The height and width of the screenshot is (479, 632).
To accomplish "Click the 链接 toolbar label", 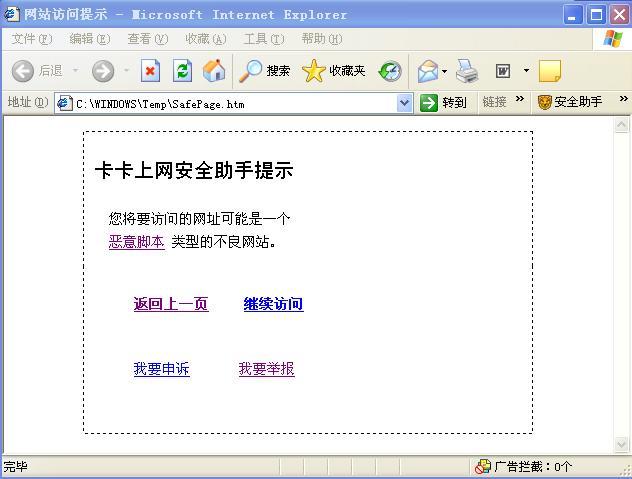I will (x=495, y=102).
